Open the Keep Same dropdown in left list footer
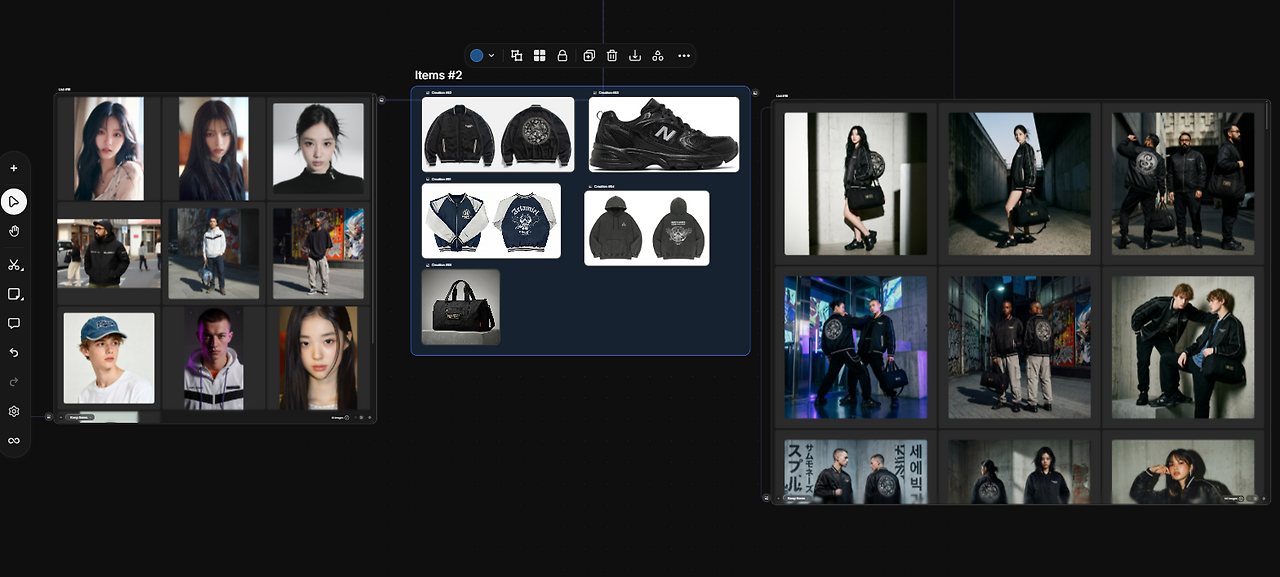The height and width of the screenshot is (577, 1280). [82, 417]
